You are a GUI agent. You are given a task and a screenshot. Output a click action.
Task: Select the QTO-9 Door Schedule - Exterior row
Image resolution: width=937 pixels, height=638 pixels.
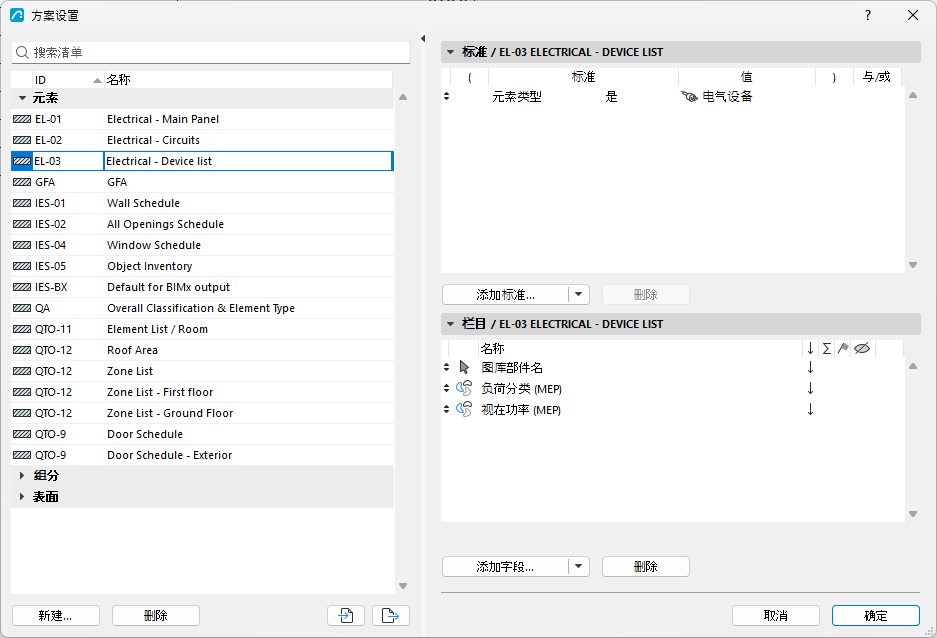(x=203, y=455)
